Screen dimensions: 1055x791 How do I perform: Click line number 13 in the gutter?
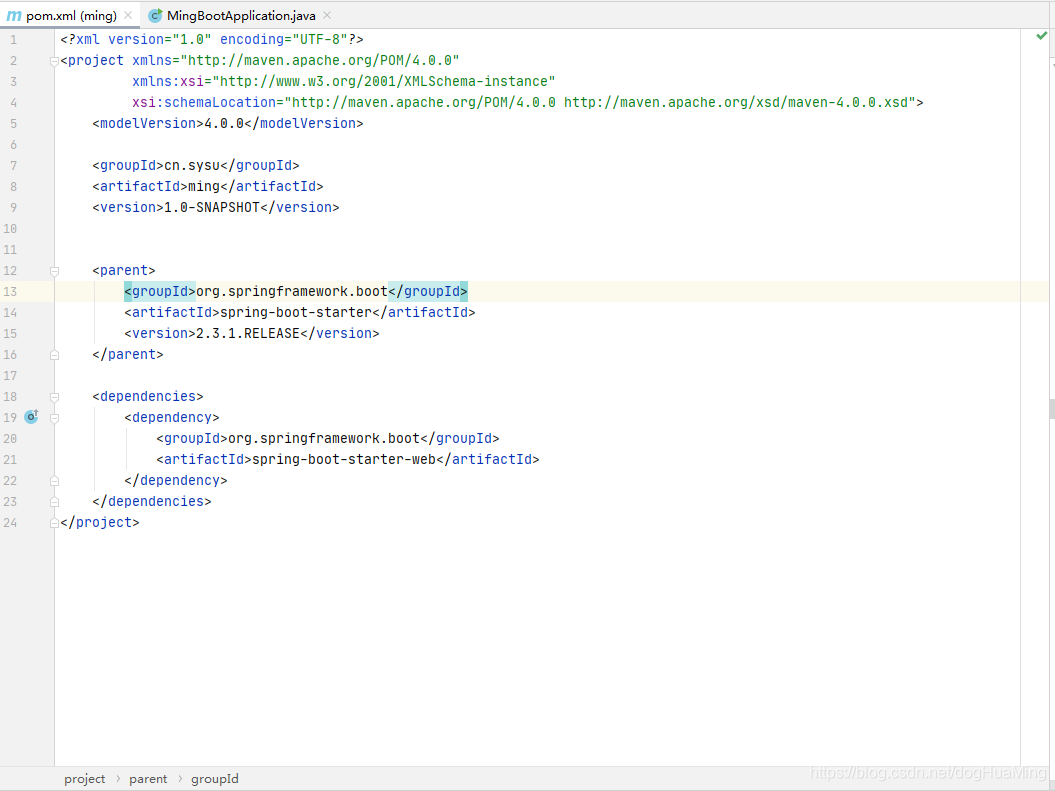(10, 291)
